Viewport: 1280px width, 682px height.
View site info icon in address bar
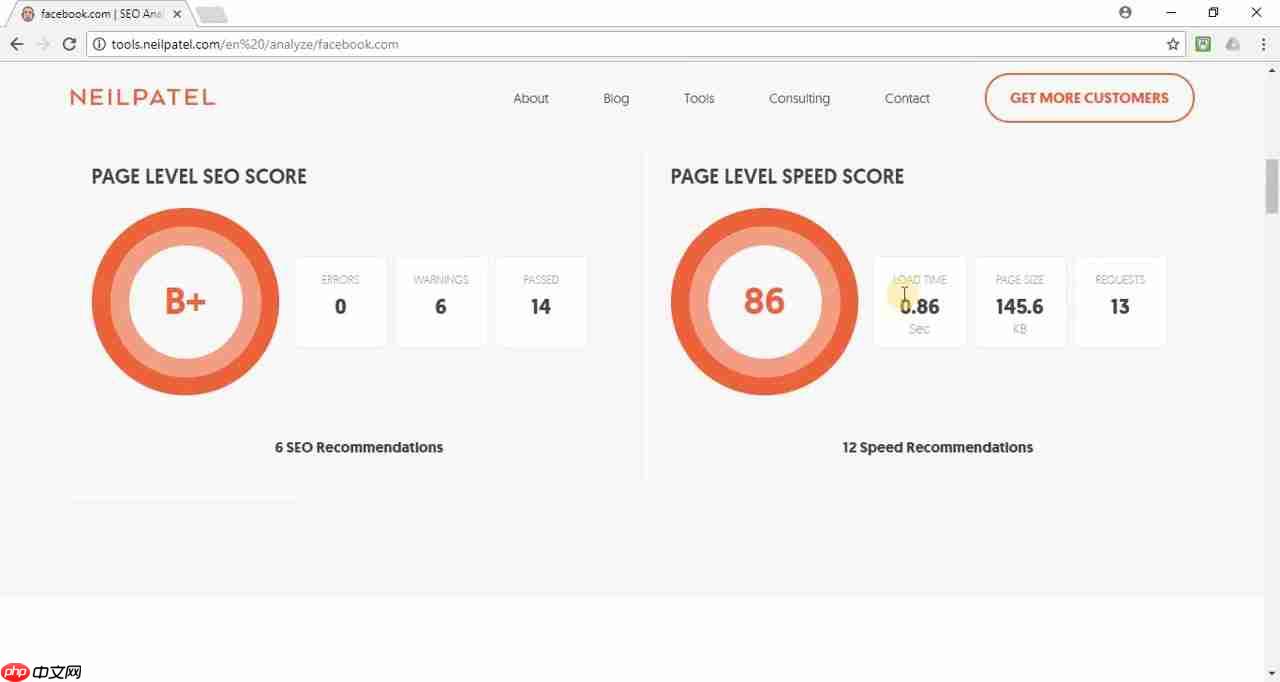[x=98, y=44]
